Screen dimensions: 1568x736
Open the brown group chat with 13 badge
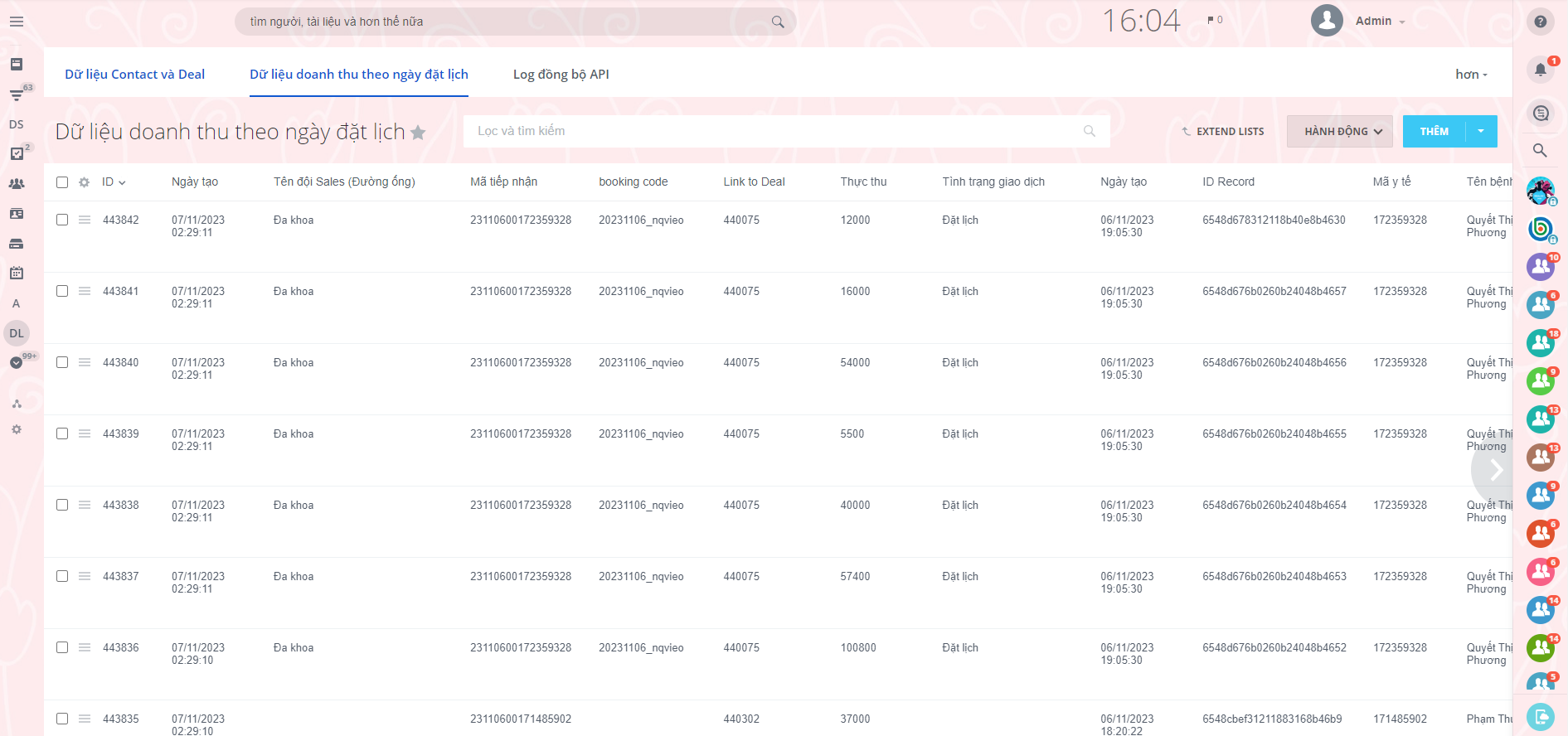(x=1541, y=458)
